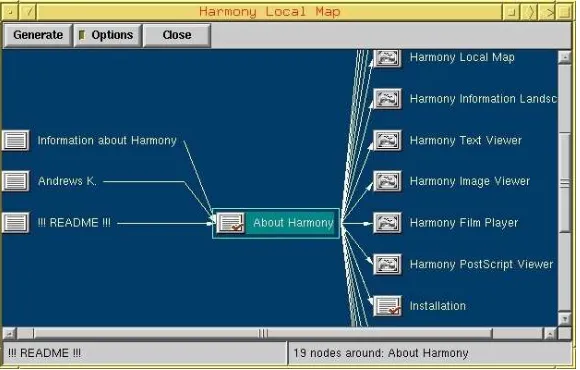This screenshot has width=580, height=370.
Task: Click the horizontal scrollbar left arrow
Action: 10,334
